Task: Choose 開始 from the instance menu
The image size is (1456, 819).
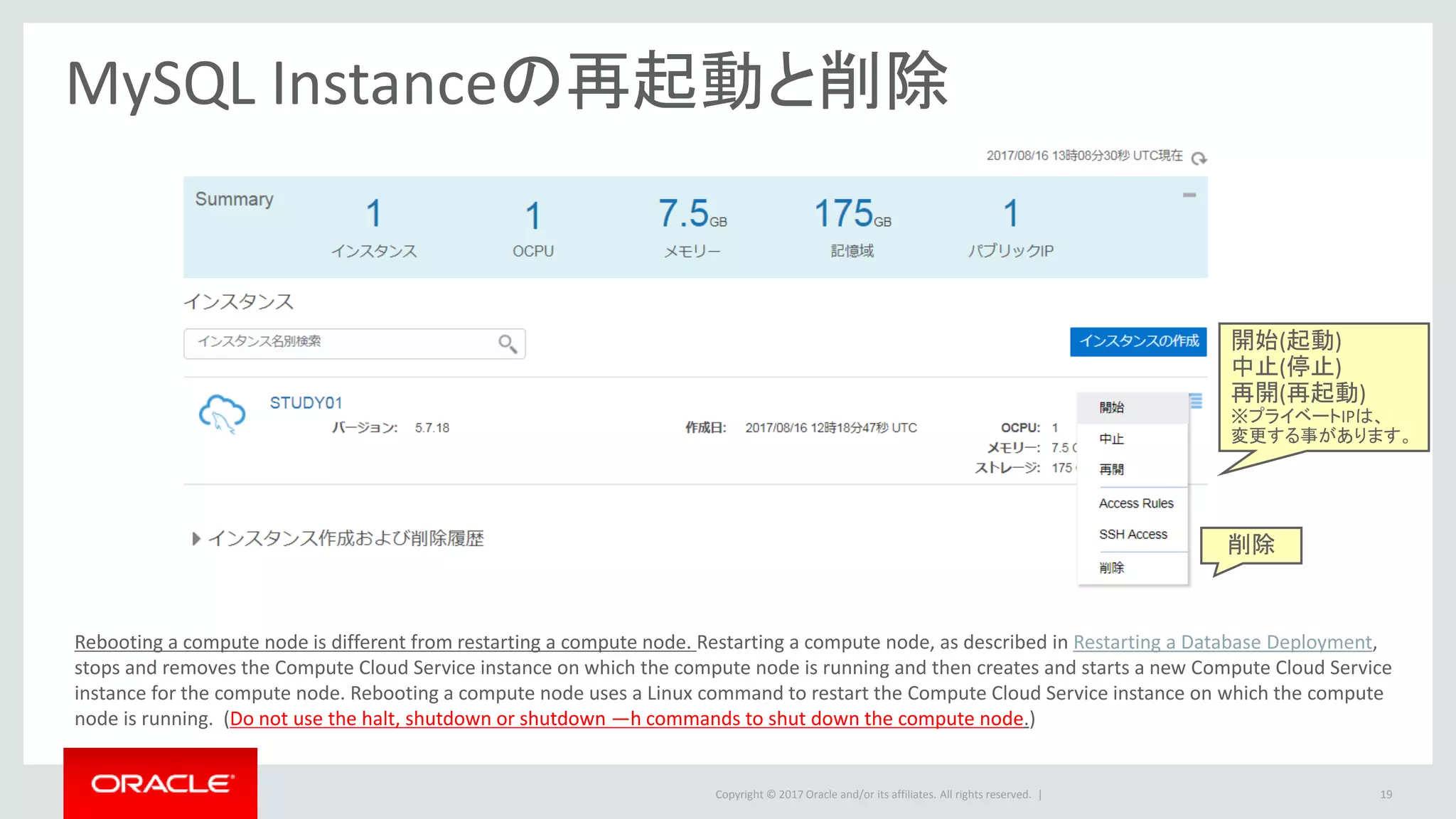Action: point(1133,408)
